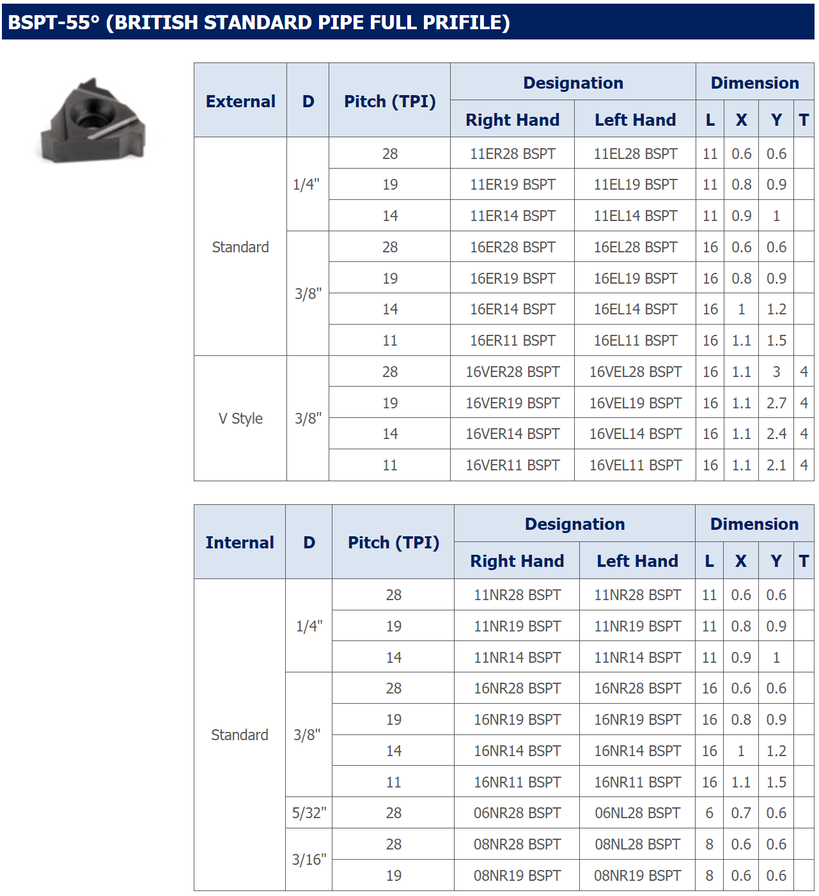Click the 5/32" diameter cell
The width and height of the screenshot is (819, 896).
coord(309,813)
